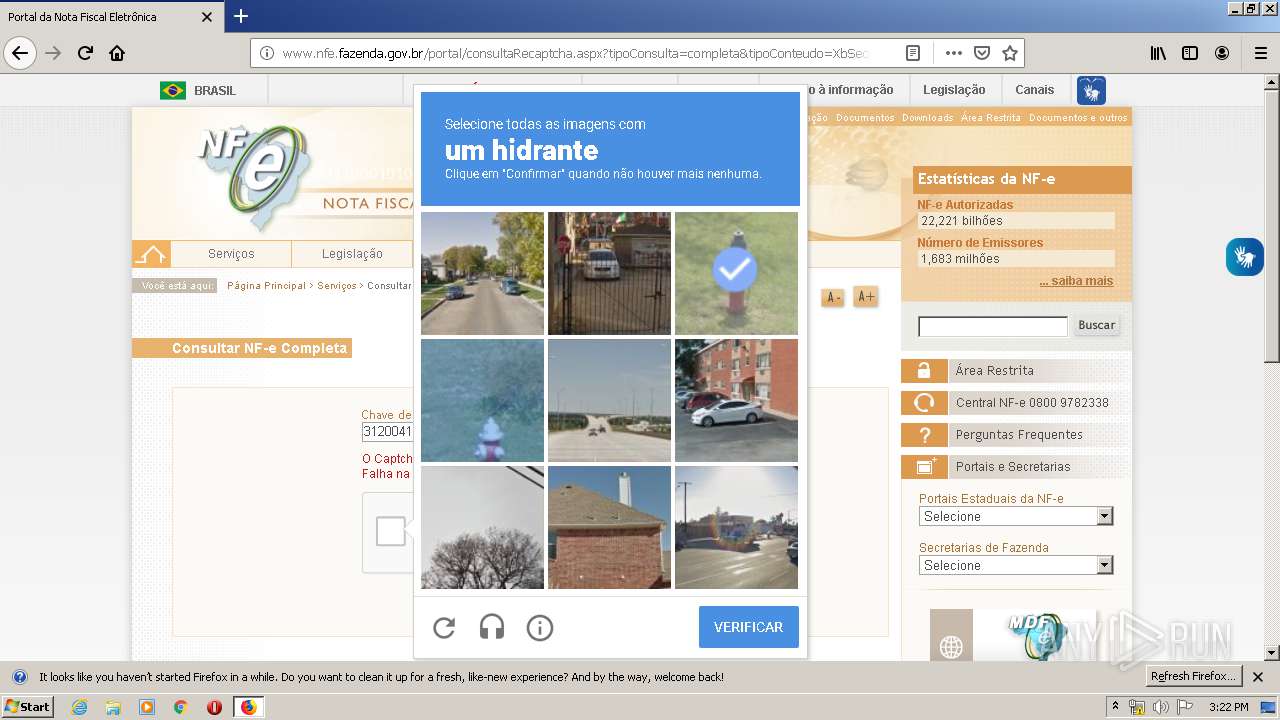Click the Firefox forward arrow button
The width and height of the screenshot is (1280, 720).
[54, 53]
